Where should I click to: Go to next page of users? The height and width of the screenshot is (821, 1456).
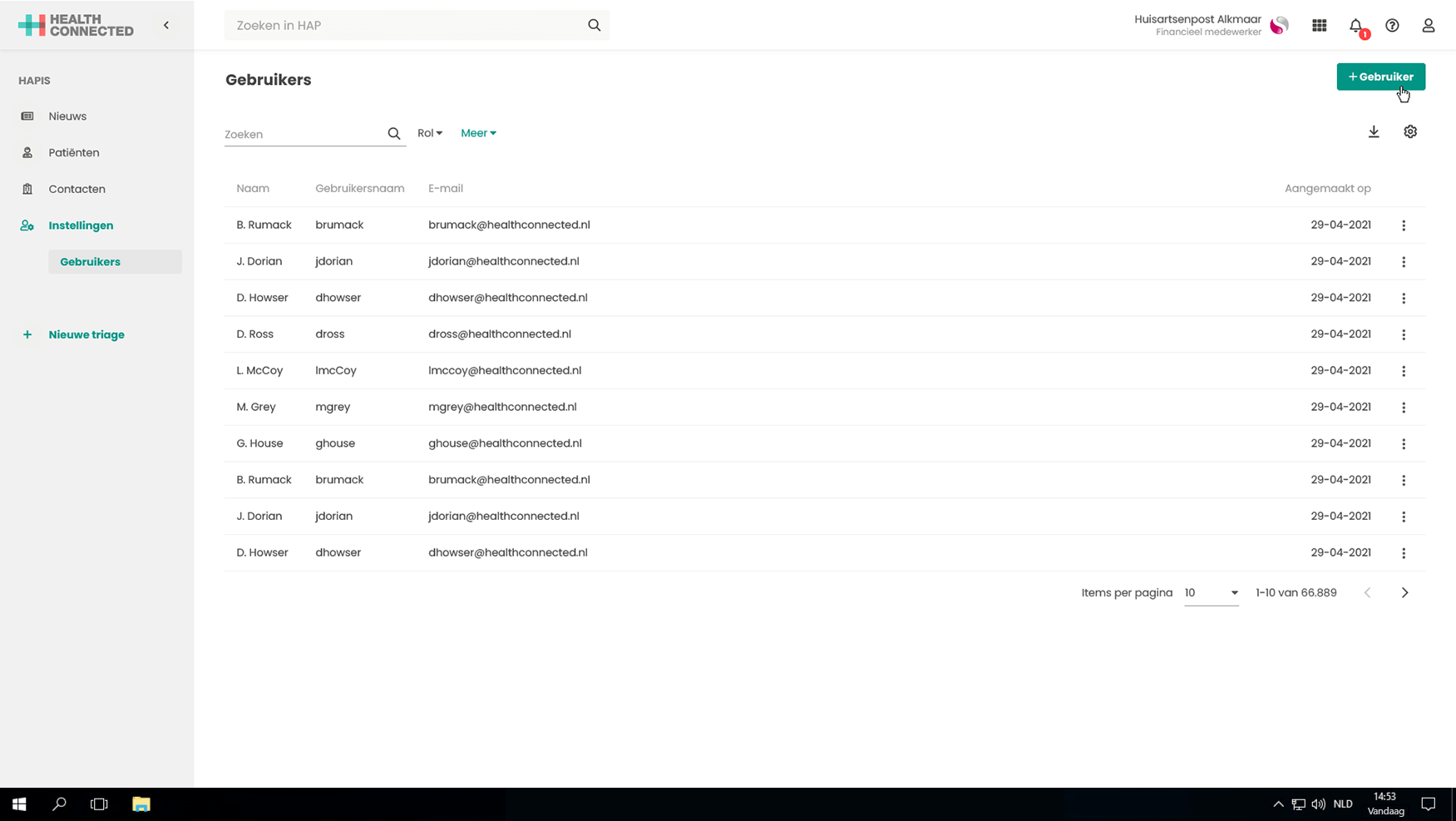pyautogui.click(x=1404, y=593)
